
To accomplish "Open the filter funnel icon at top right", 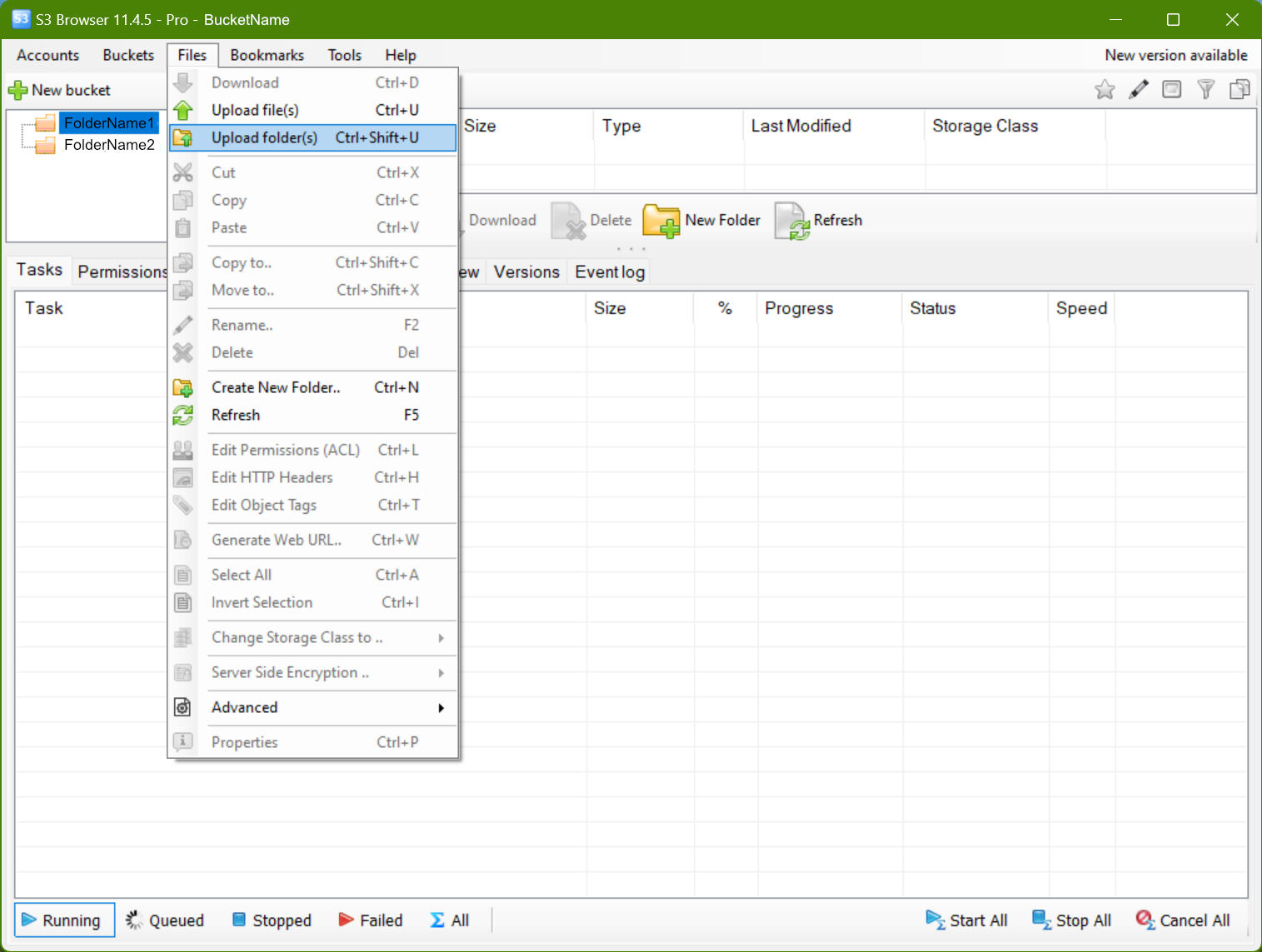I will pyautogui.click(x=1205, y=89).
